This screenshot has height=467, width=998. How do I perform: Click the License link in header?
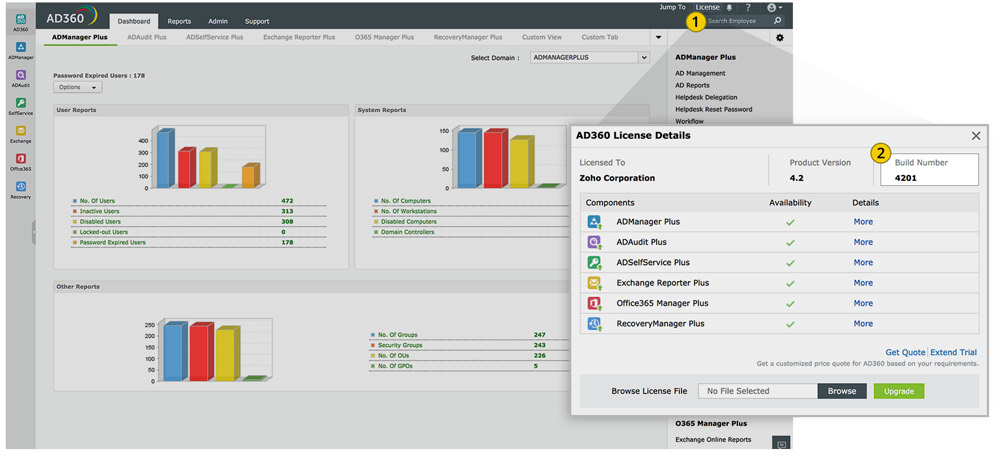(708, 8)
